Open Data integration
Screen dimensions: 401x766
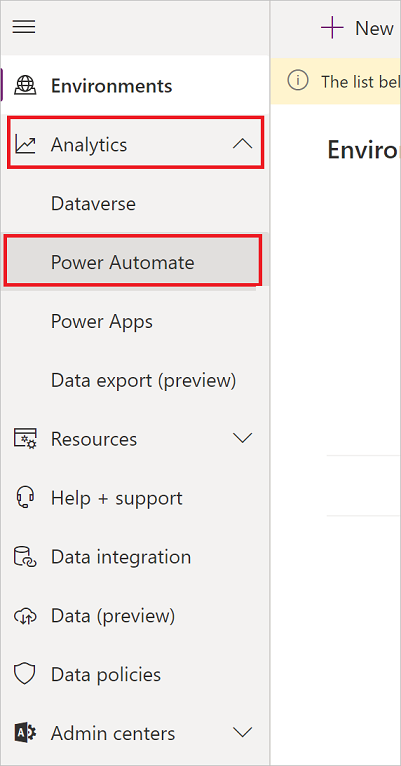(135, 556)
